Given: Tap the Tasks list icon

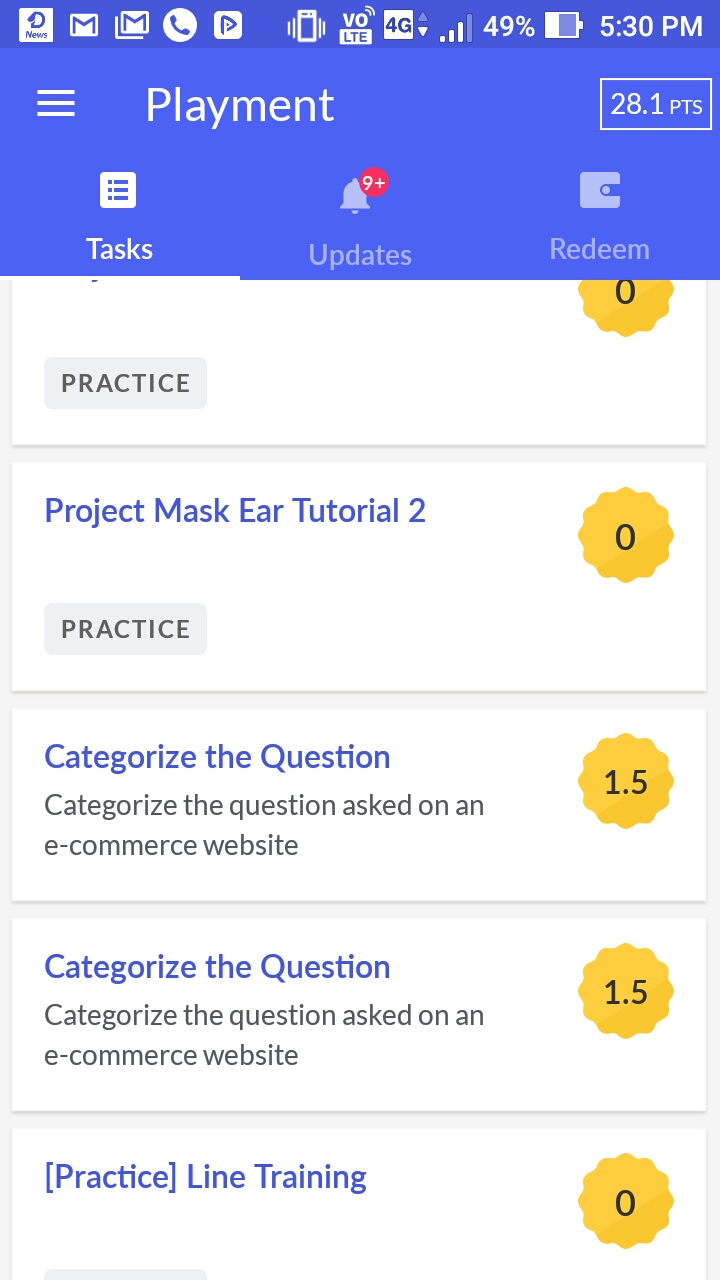Looking at the screenshot, I should (118, 190).
